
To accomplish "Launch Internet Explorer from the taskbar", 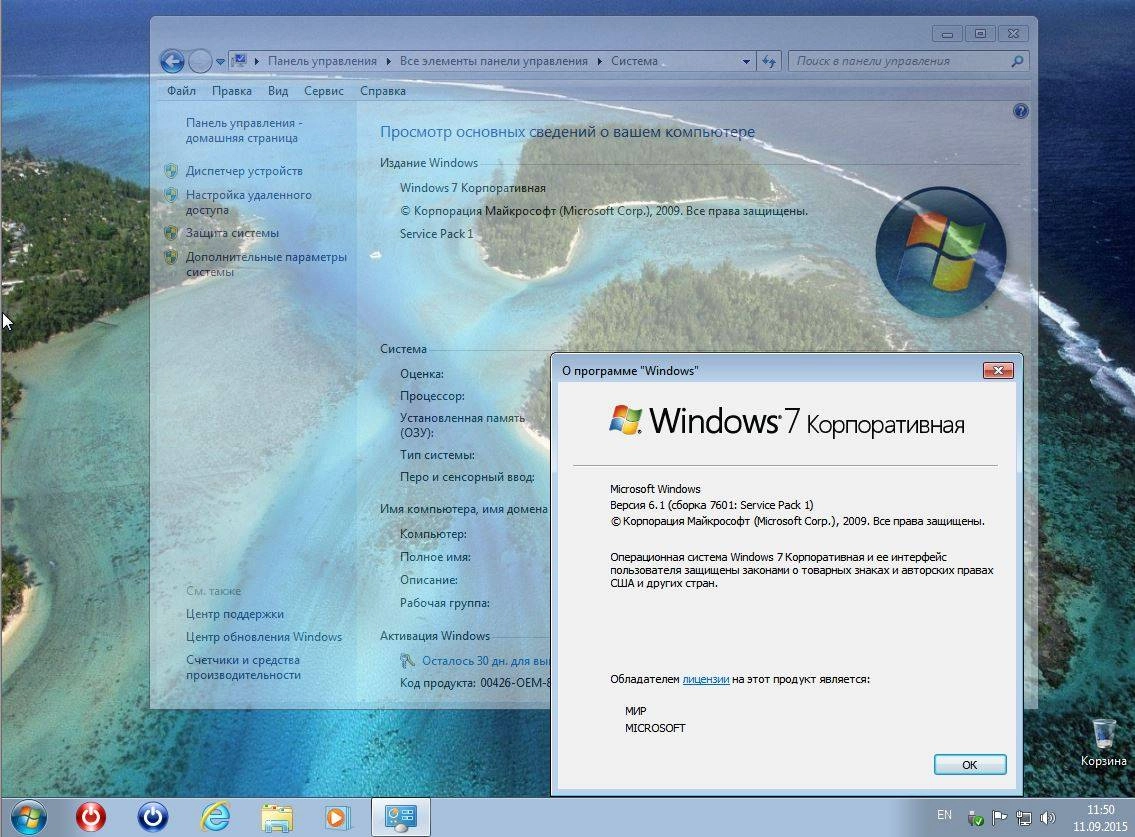I will (x=215, y=818).
